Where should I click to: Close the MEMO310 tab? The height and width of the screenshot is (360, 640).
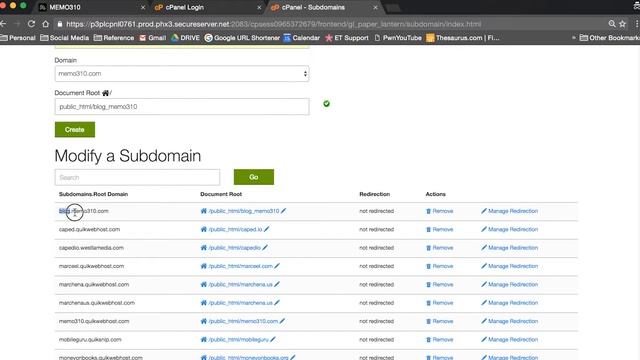pyautogui.click(x=142, y=7)
